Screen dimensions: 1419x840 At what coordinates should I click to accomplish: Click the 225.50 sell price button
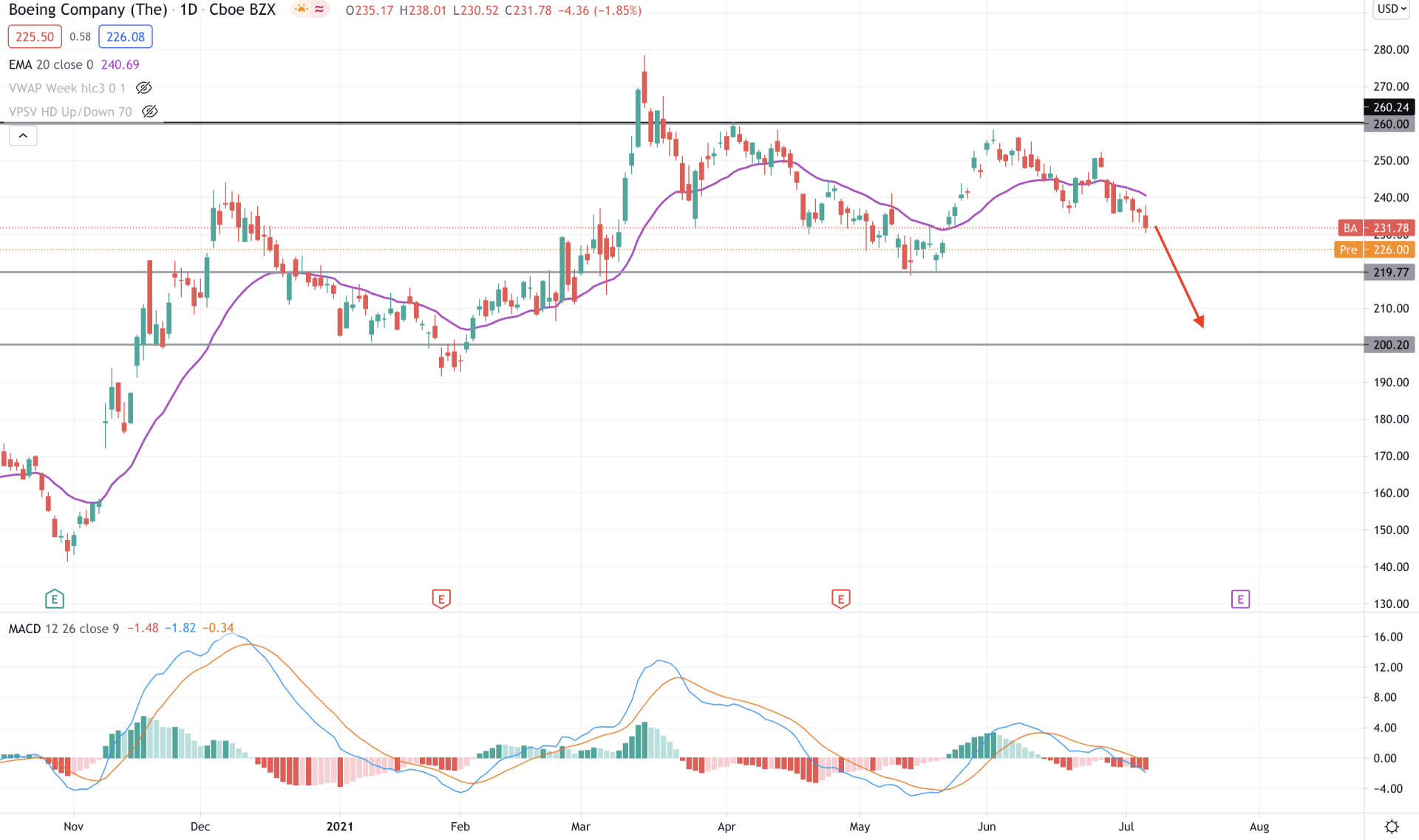click(35, 37)
